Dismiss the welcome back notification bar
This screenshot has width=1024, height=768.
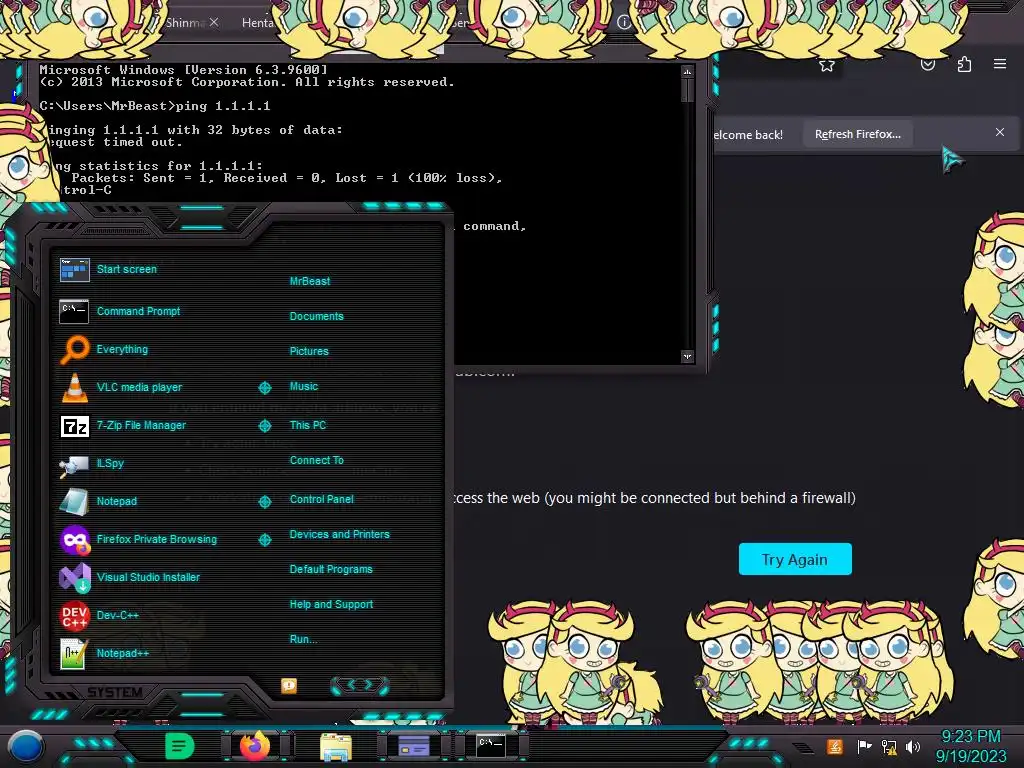[x=999, y=133]
